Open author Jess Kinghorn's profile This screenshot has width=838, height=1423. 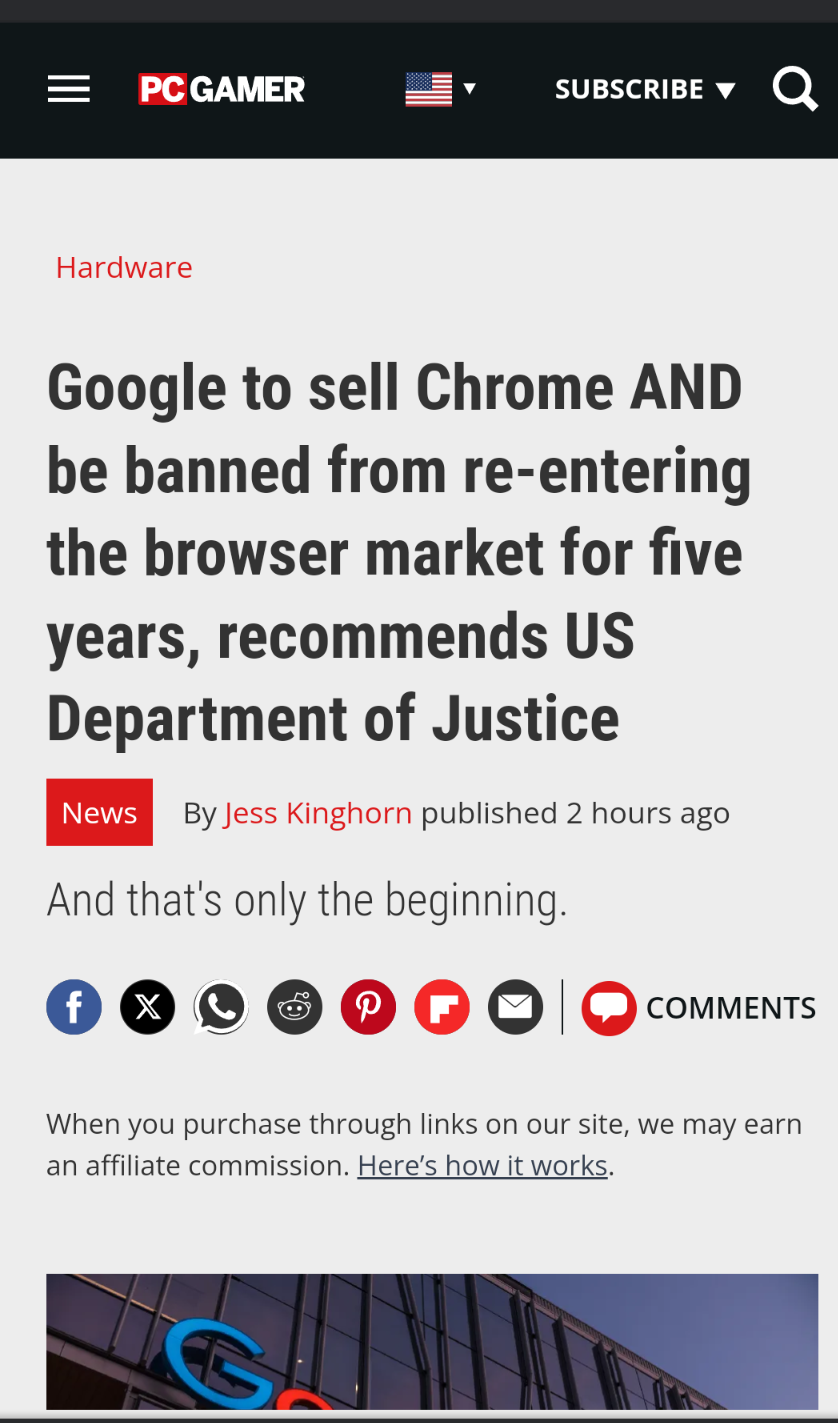coord(318,813)
